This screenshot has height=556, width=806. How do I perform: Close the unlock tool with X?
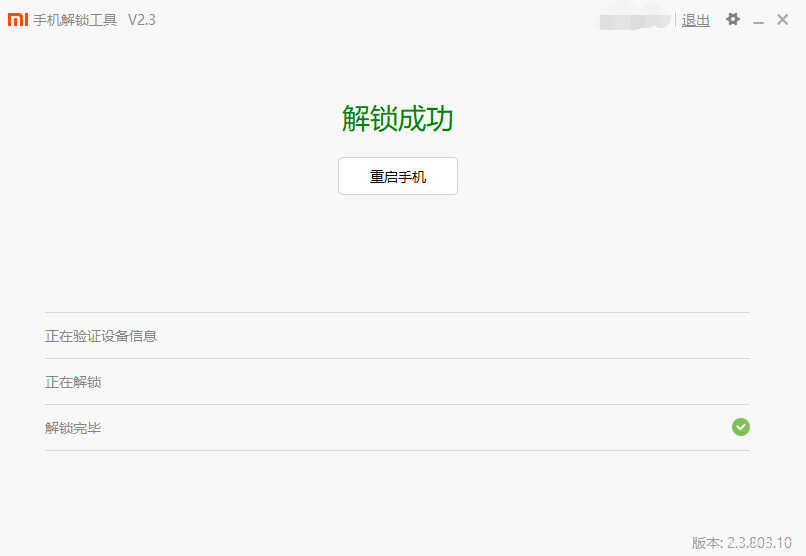pos(782,20)
